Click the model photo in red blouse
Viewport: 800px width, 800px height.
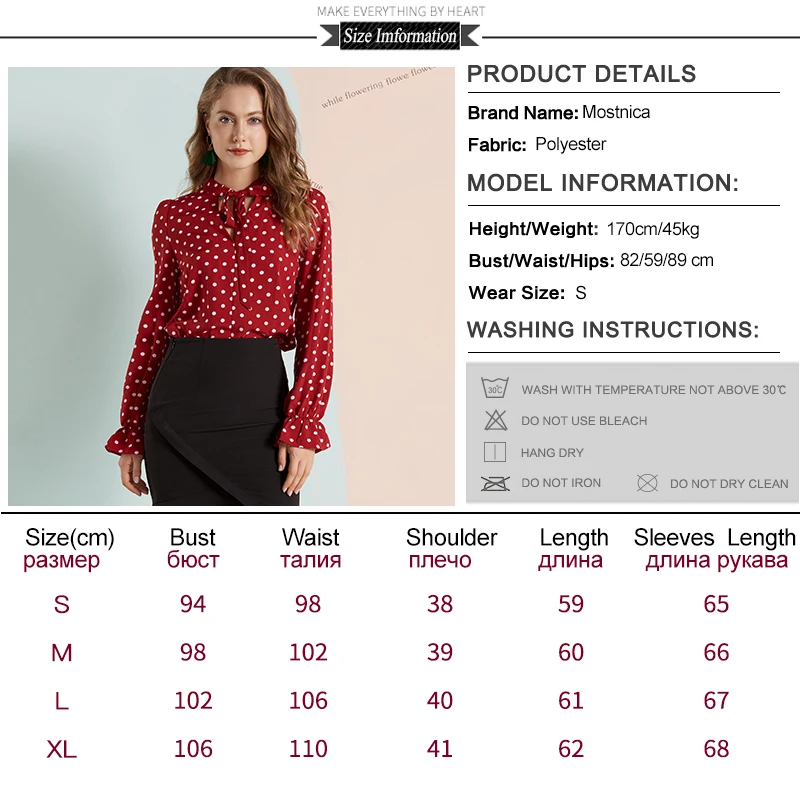coord(231,286)
